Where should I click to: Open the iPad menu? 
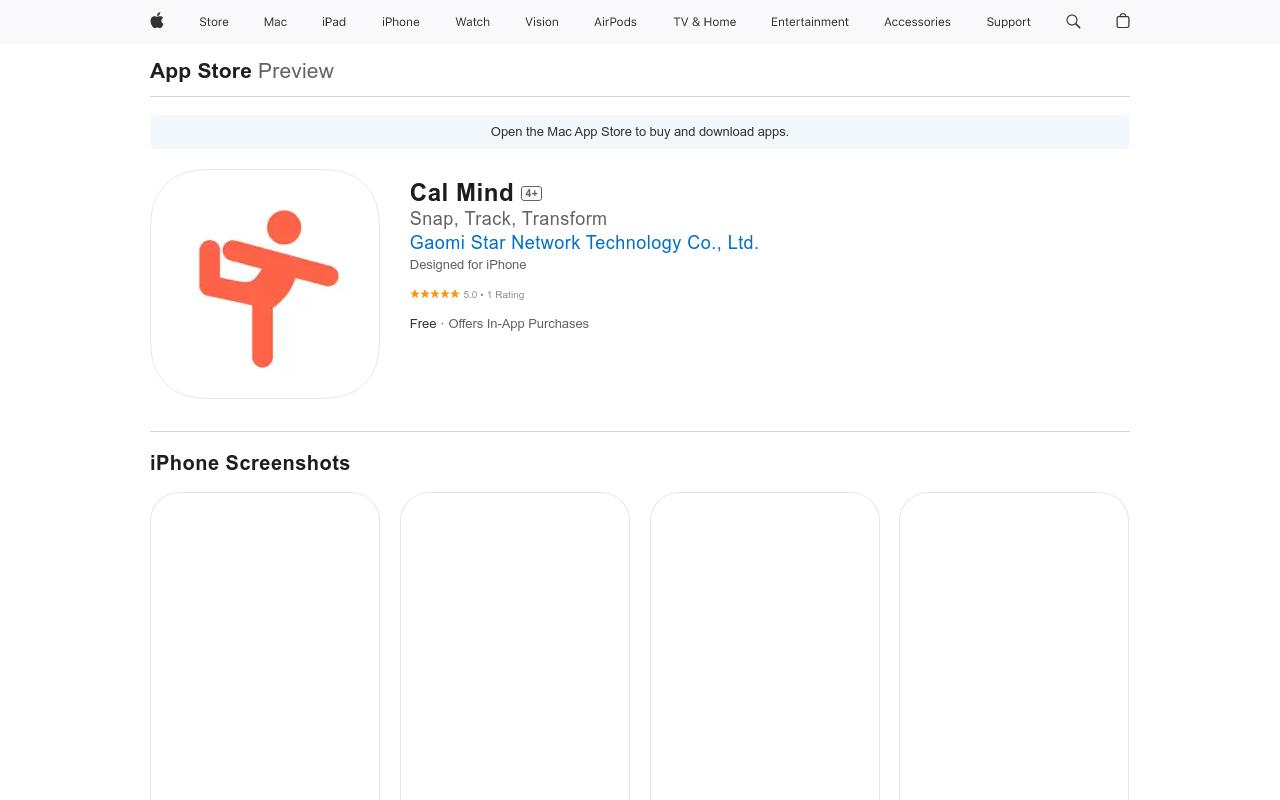[334, 22]
